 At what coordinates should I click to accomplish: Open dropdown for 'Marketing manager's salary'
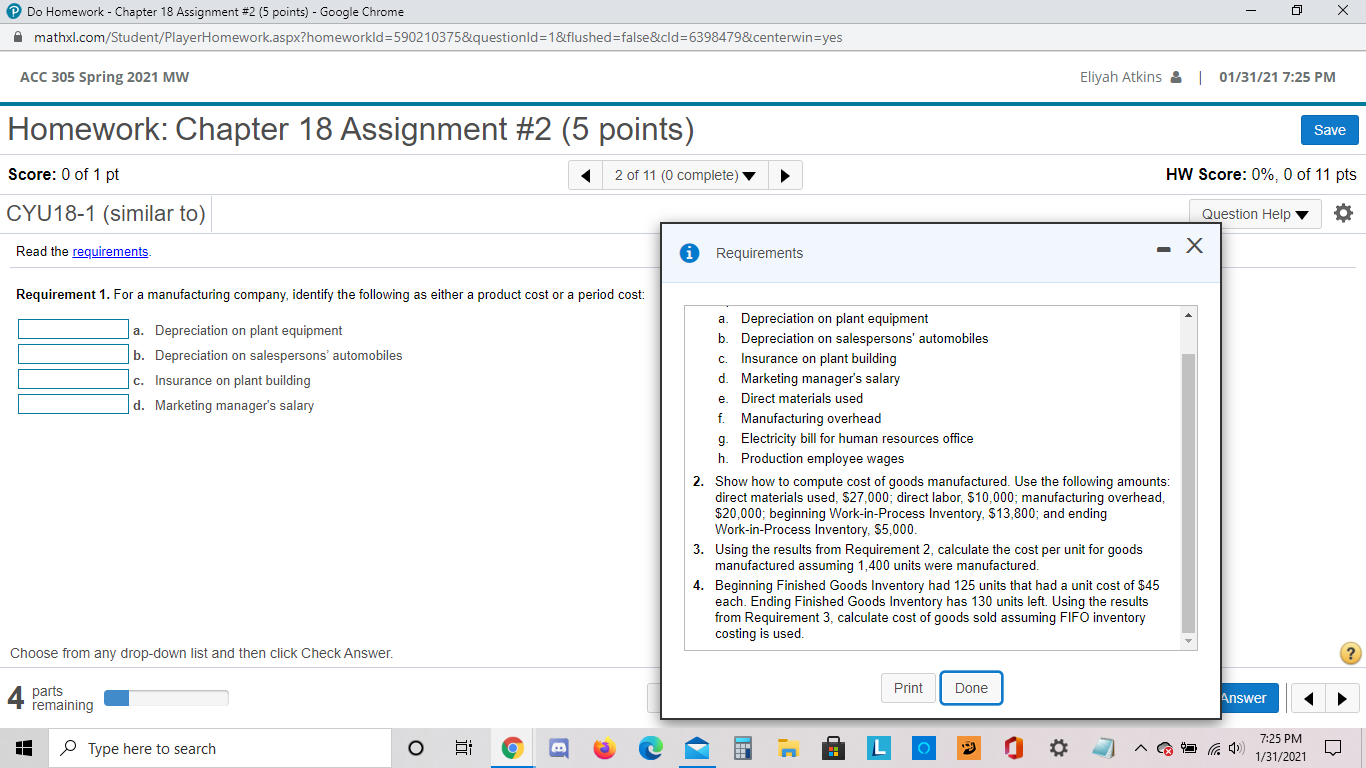pyautogui.click(x=73, y=403)
